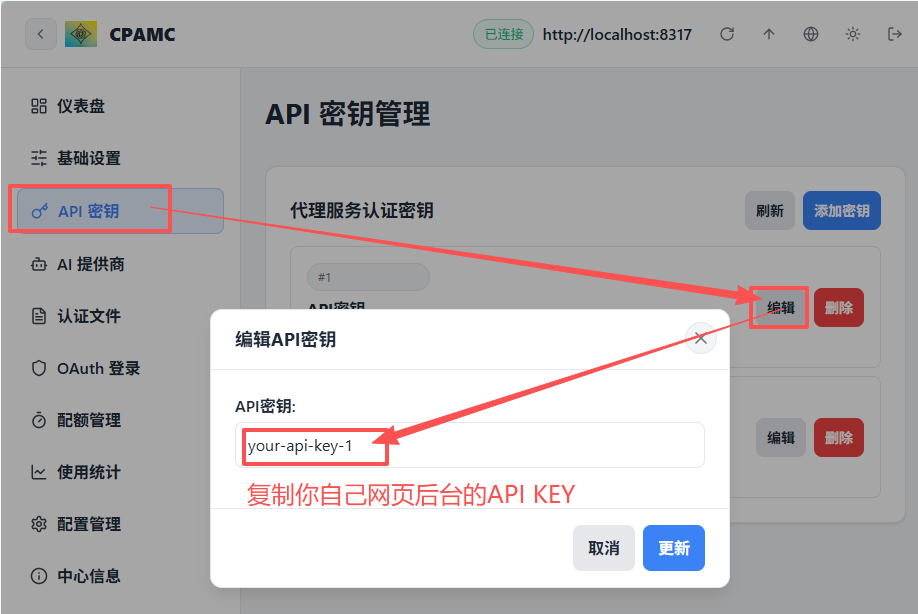Click the blue 更新 button
The image size is (918, 614).
click(x=674, y=548)
